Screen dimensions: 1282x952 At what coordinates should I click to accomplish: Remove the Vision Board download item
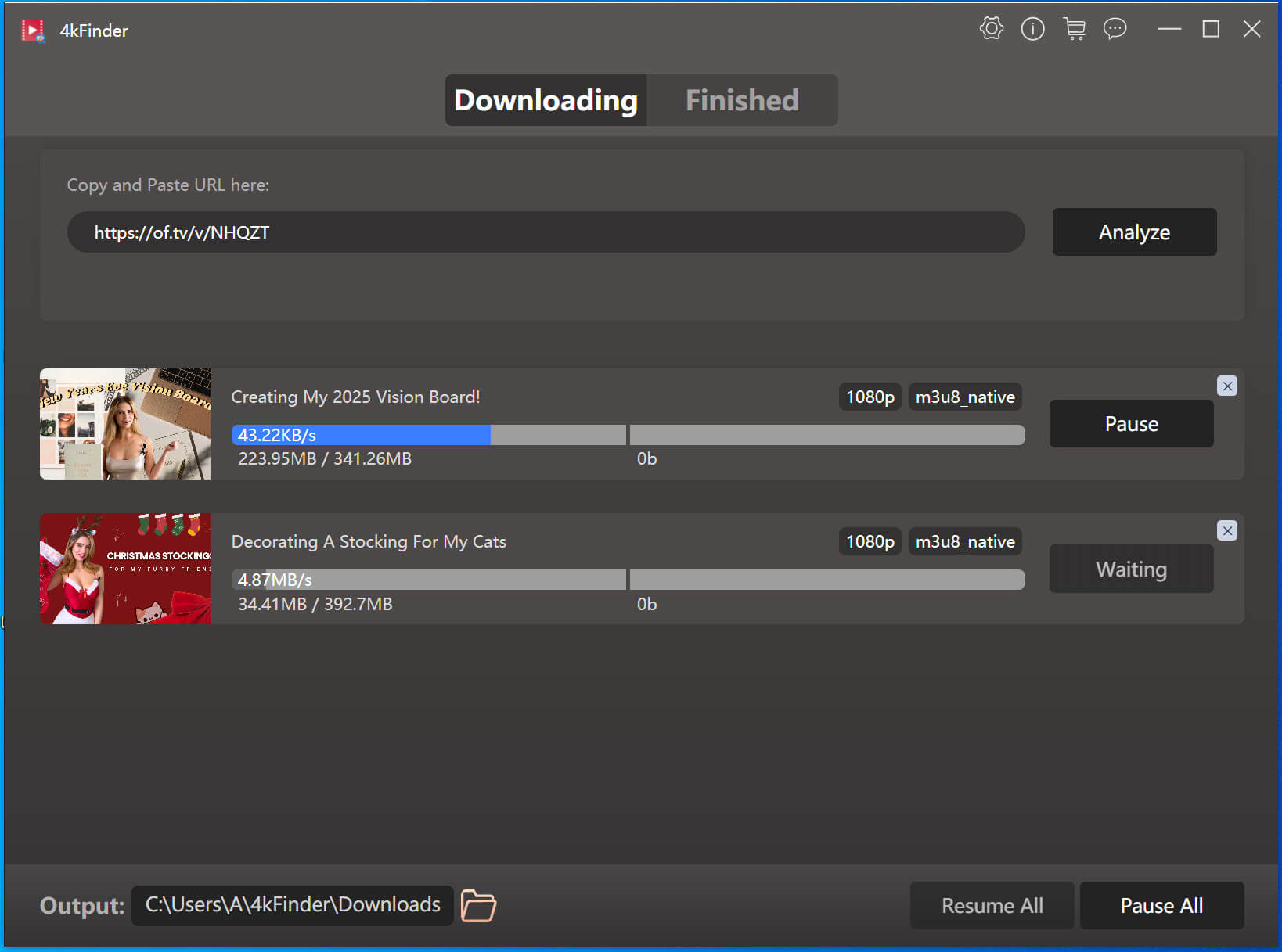pos(1226,386)
